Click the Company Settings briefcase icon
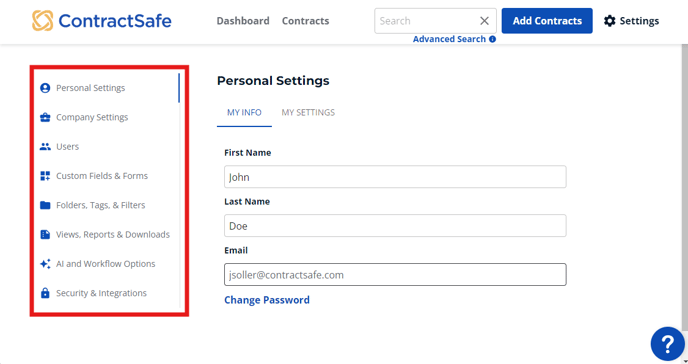This screenshot has height=364, width=688. 45,118
